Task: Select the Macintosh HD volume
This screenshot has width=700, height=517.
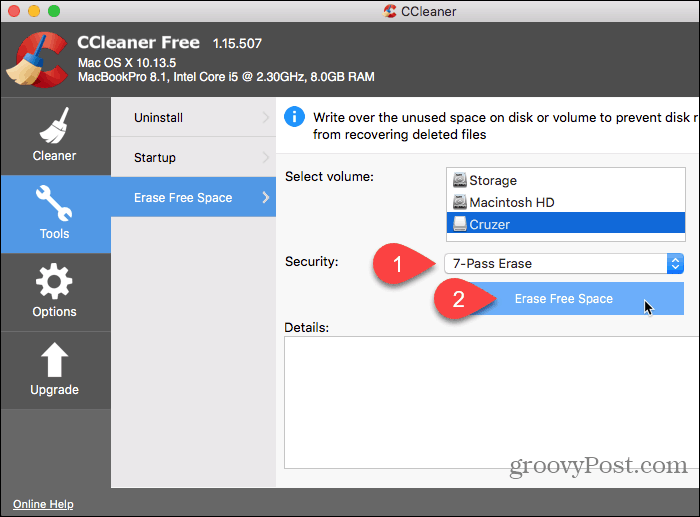Action: tap(566, 202)
